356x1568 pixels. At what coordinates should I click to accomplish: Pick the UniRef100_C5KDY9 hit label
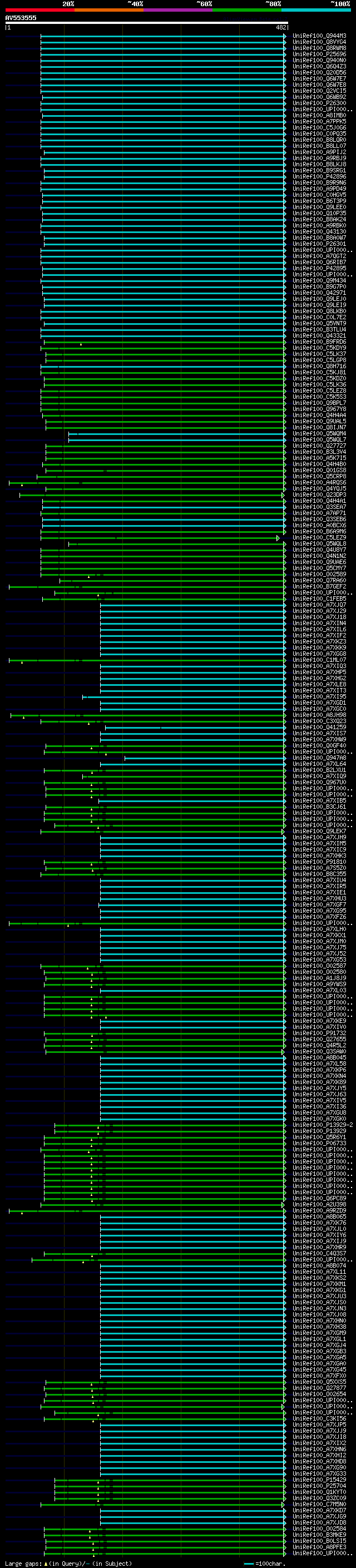click(319, 348)
